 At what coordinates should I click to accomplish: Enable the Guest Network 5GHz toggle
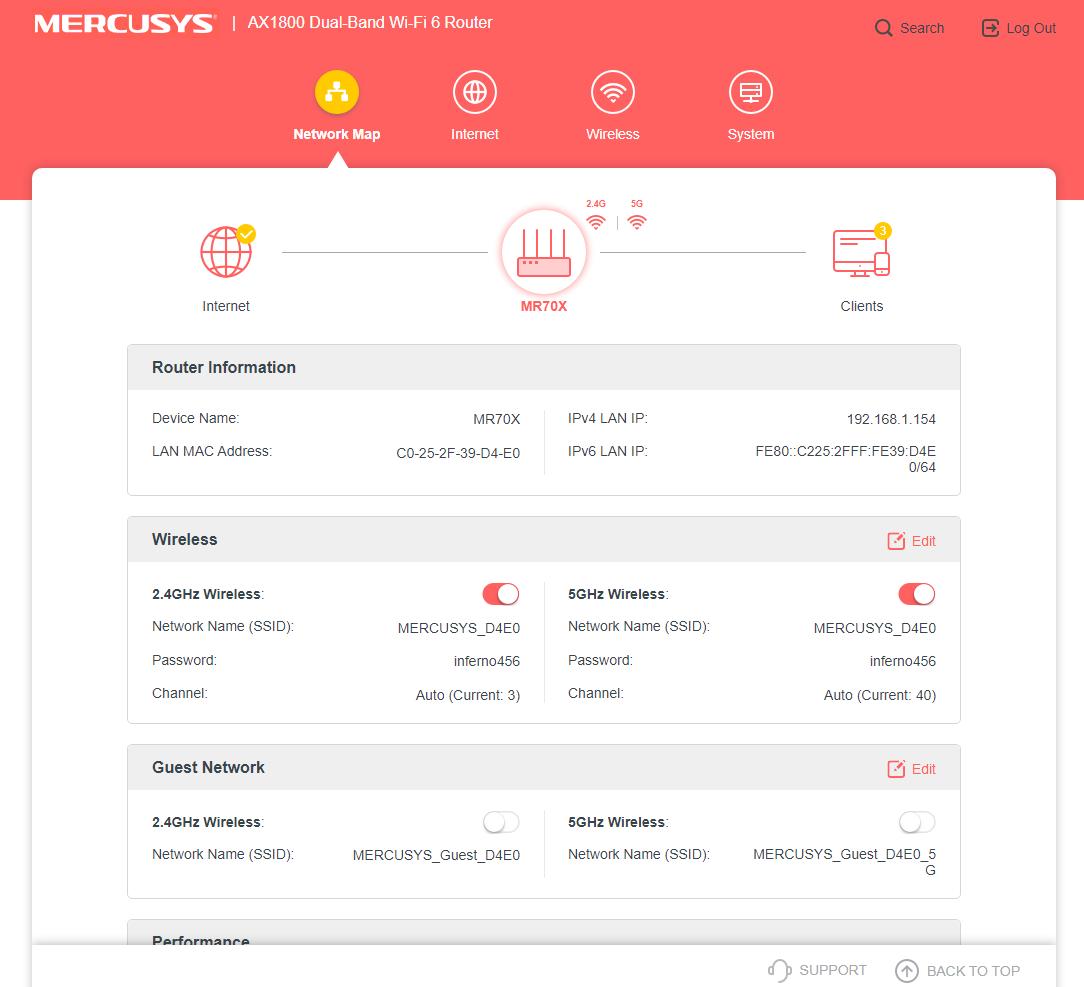coord(917,822)
